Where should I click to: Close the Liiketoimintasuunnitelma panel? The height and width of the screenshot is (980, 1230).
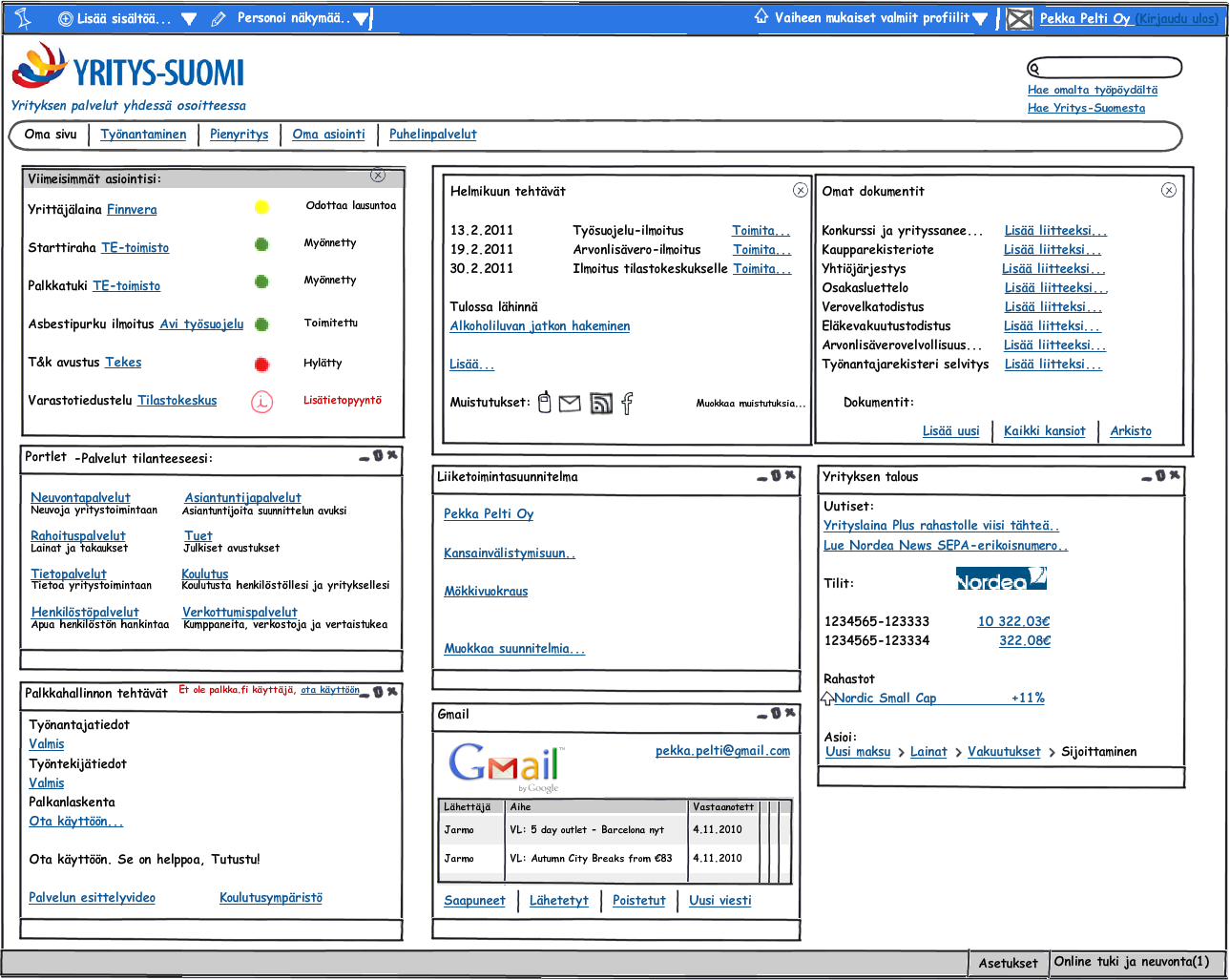790,474
